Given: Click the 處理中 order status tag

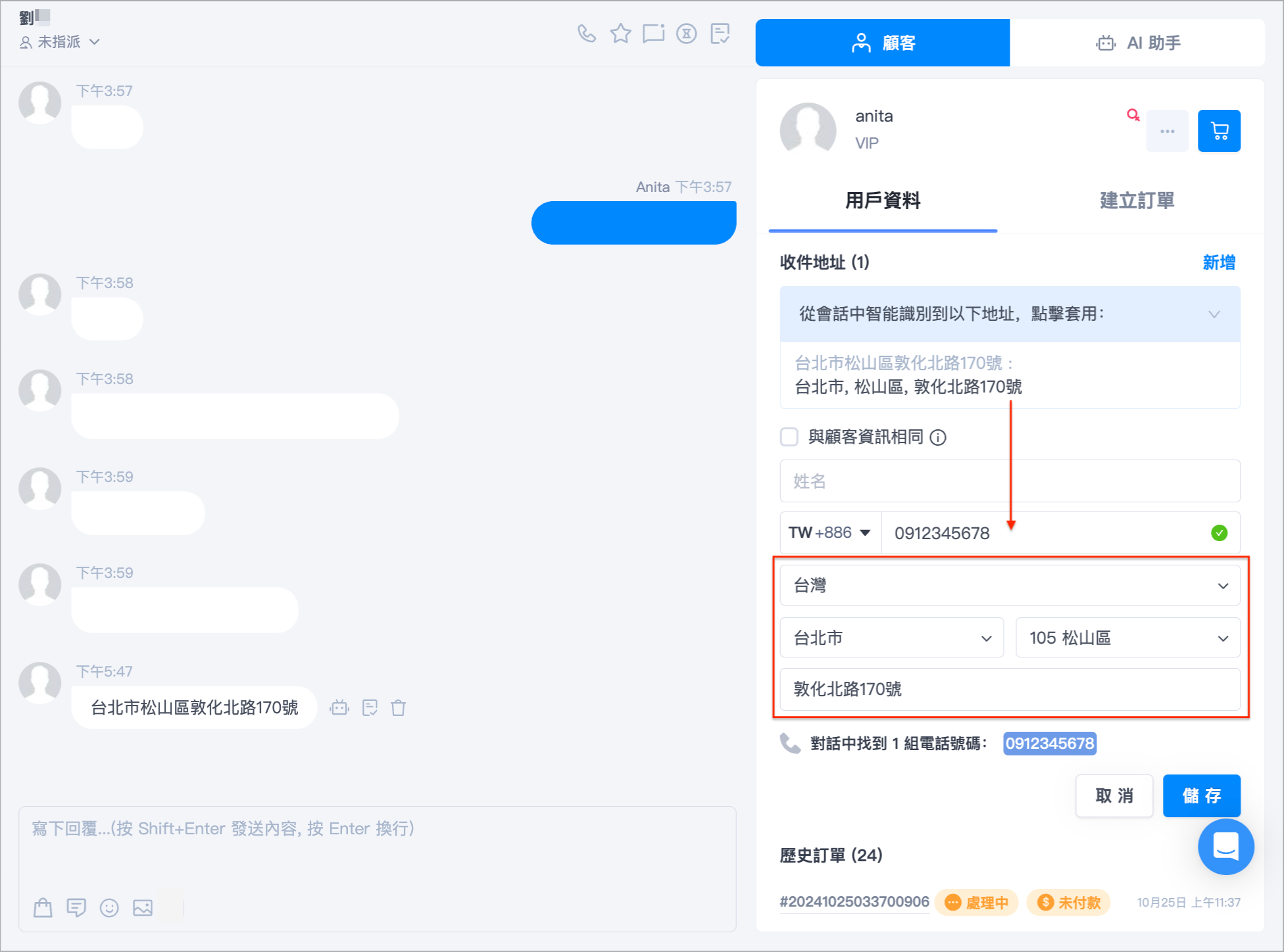Looking at the screenshot, I should (976, 902).
